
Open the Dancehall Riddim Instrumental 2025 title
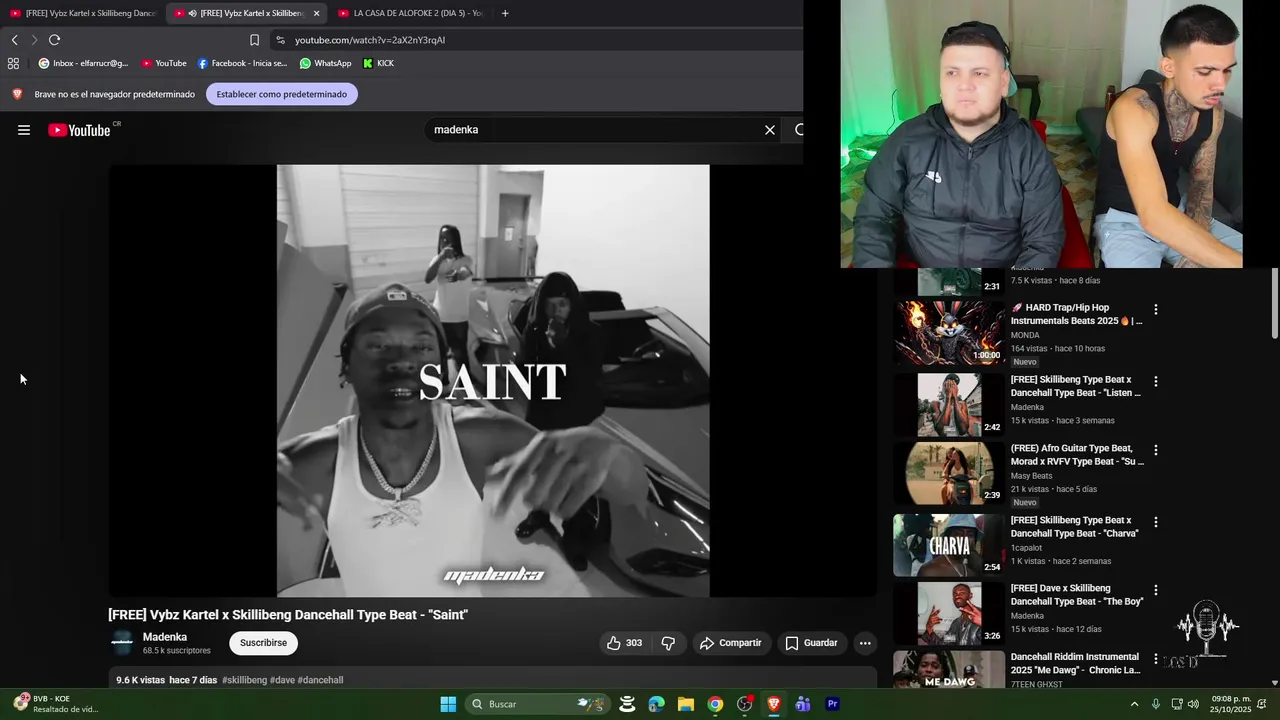(x=1075, y=664)
